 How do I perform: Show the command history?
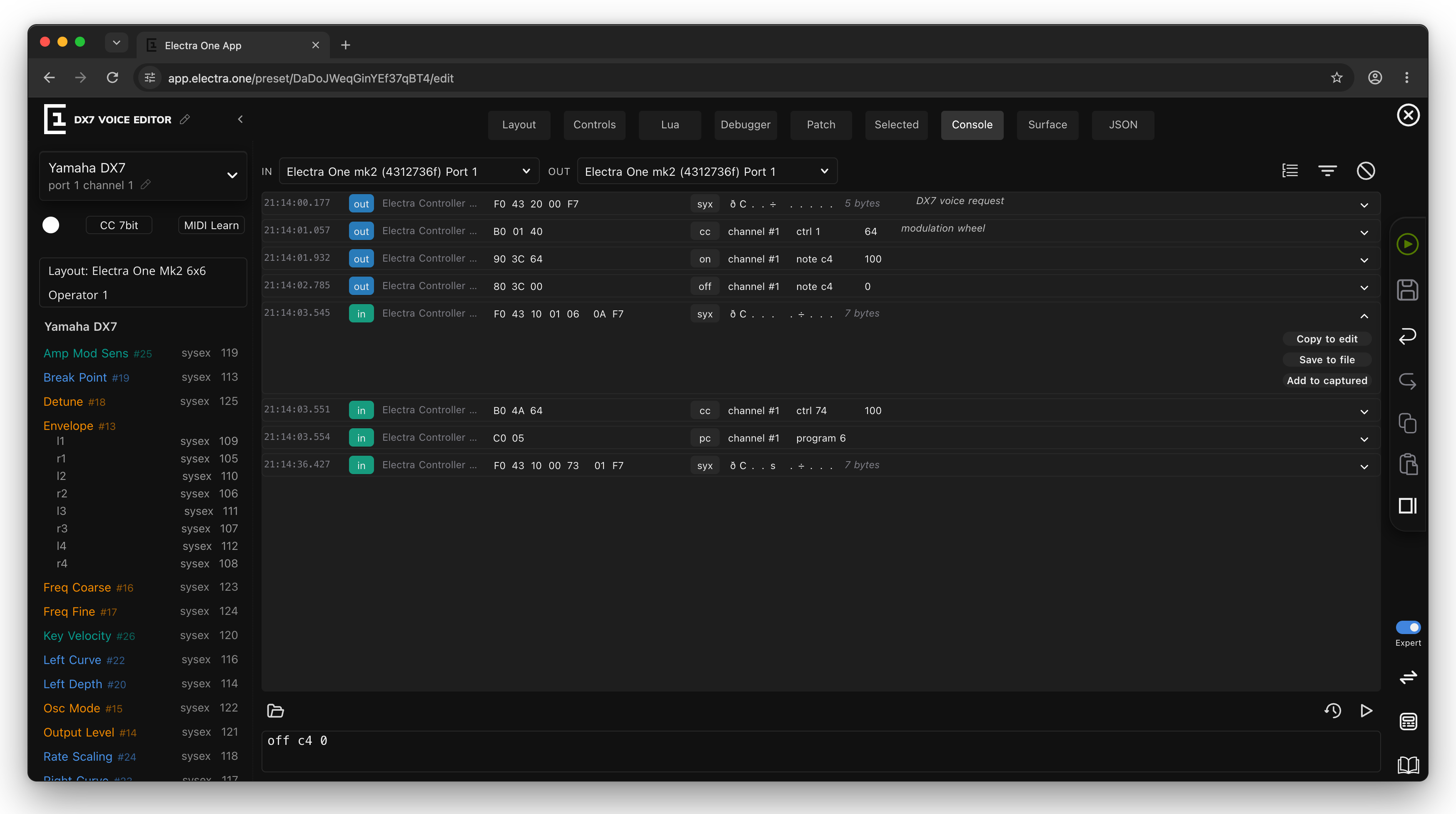click(1333, 711)
